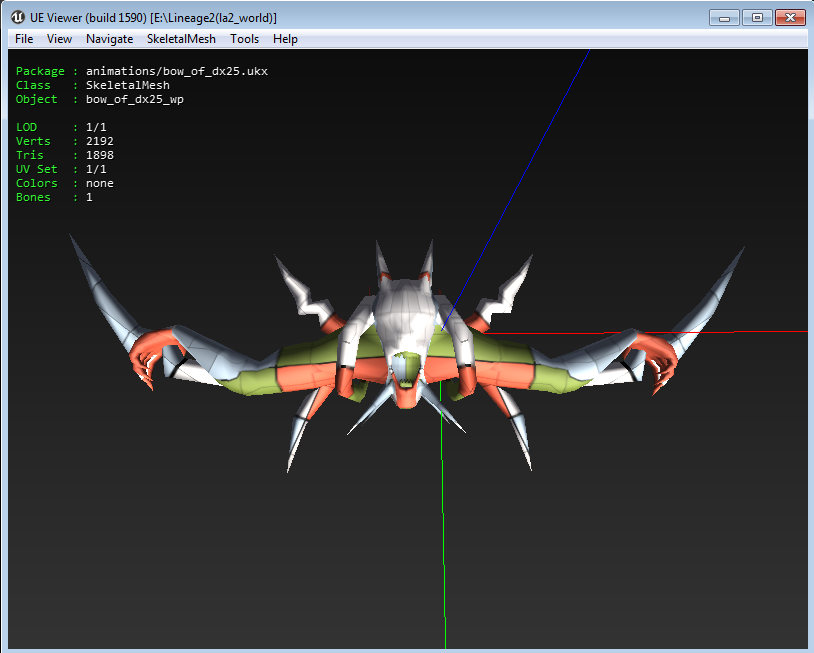
Task: Open the SkeletalMesh menu
Action: tap(181, 39)
